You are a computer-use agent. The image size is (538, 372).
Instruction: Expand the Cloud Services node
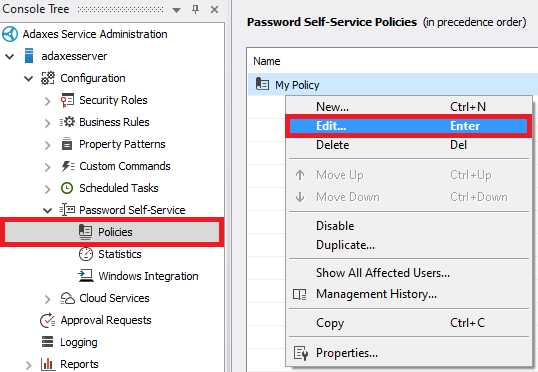point(47,298)
